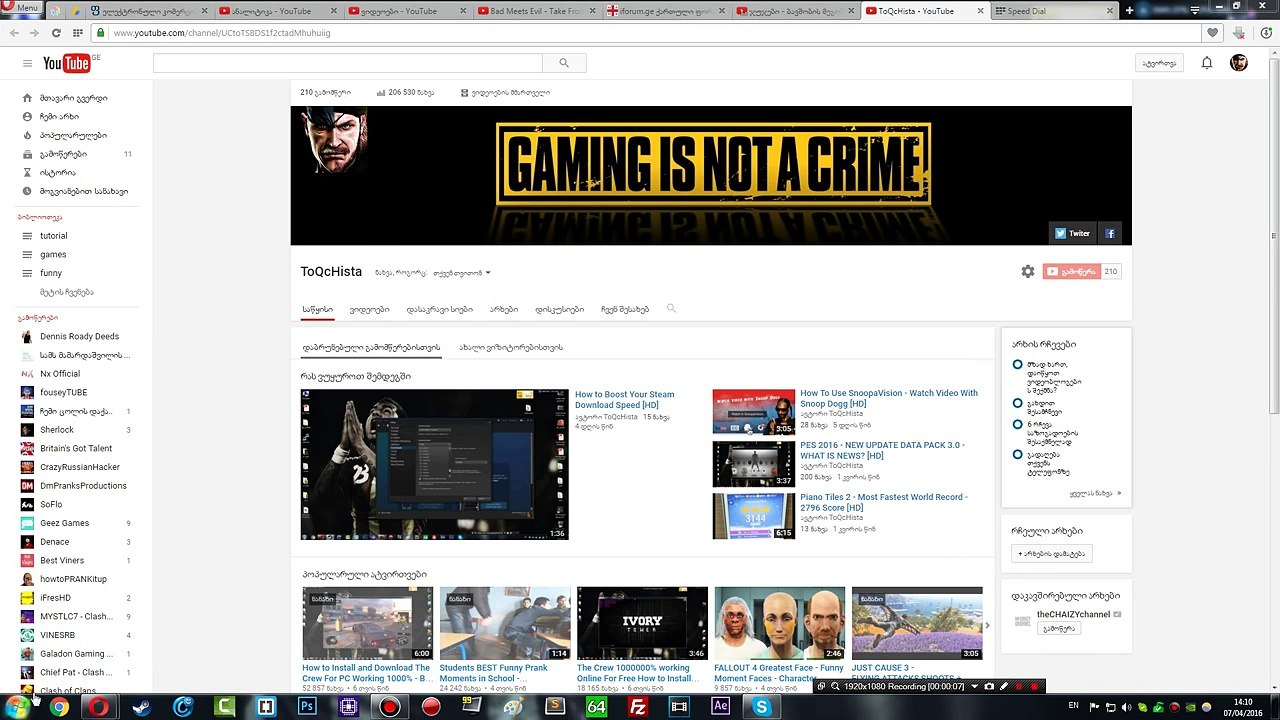Play the featured Steam download speed video thumbnail
Viewport: 1280px width, 720px height.
tap(435, 464)
